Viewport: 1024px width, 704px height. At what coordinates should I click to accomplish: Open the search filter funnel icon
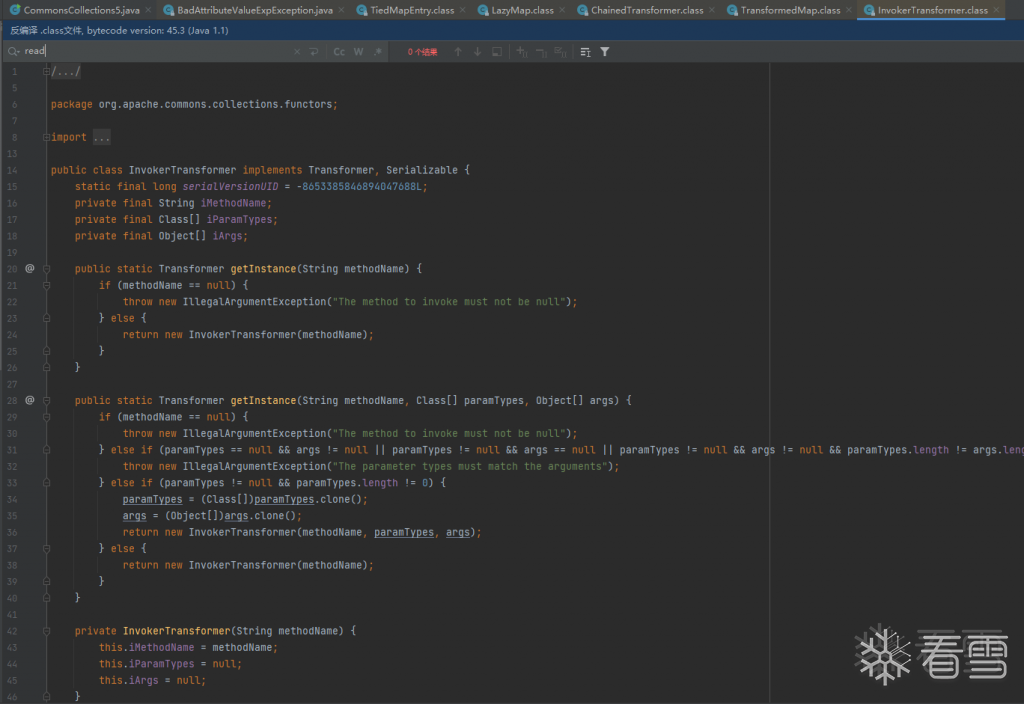point(605,52)
